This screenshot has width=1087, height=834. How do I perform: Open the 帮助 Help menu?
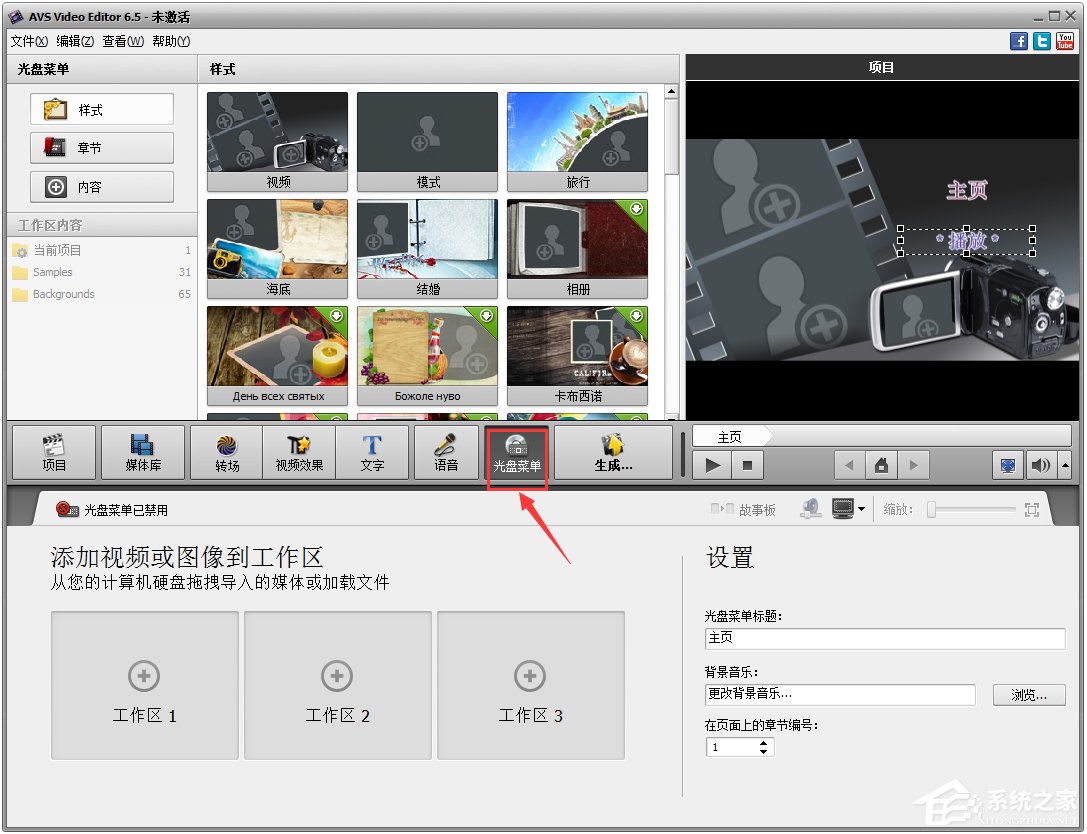click(x=171, y=42)
